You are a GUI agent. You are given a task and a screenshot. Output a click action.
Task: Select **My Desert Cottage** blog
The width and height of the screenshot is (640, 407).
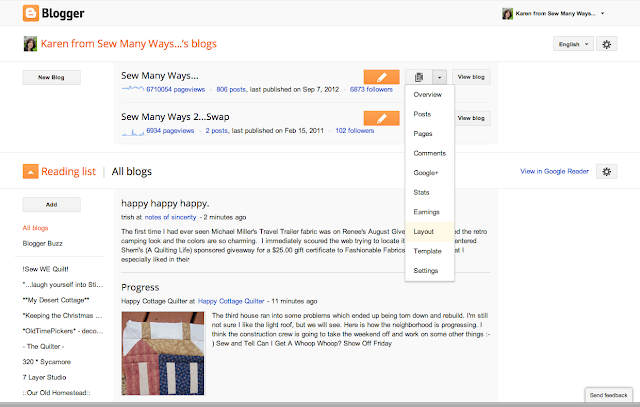pos(56,300)
